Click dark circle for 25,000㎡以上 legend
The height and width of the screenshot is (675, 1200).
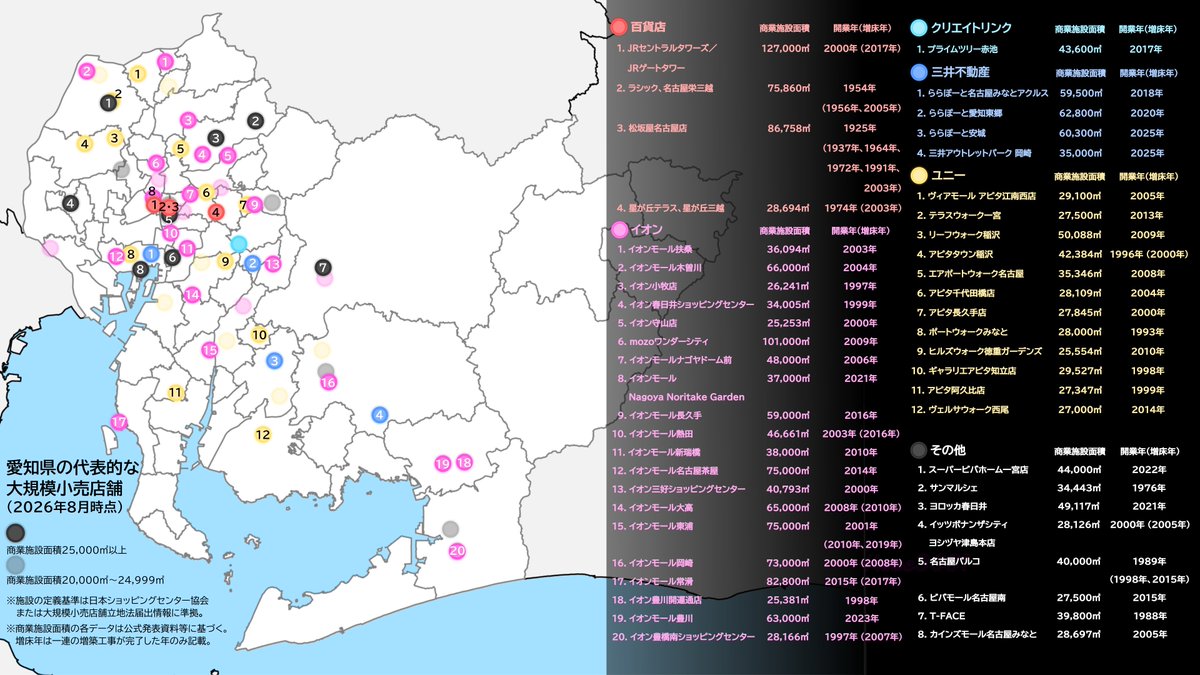click(x=17, y=534)
